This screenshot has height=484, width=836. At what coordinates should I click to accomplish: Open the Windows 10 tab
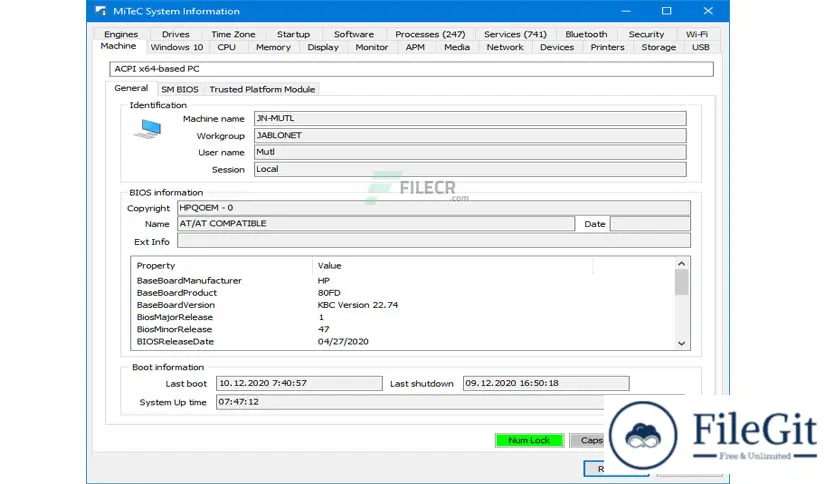point(176,47)
